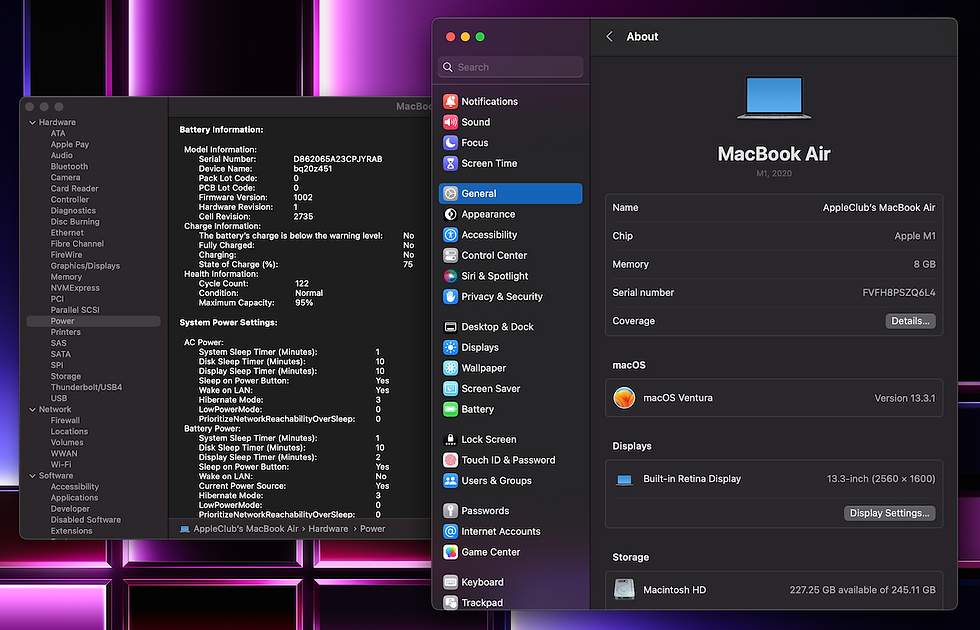Open Notifications settings icon
The image size is (980, 630).
450,101
